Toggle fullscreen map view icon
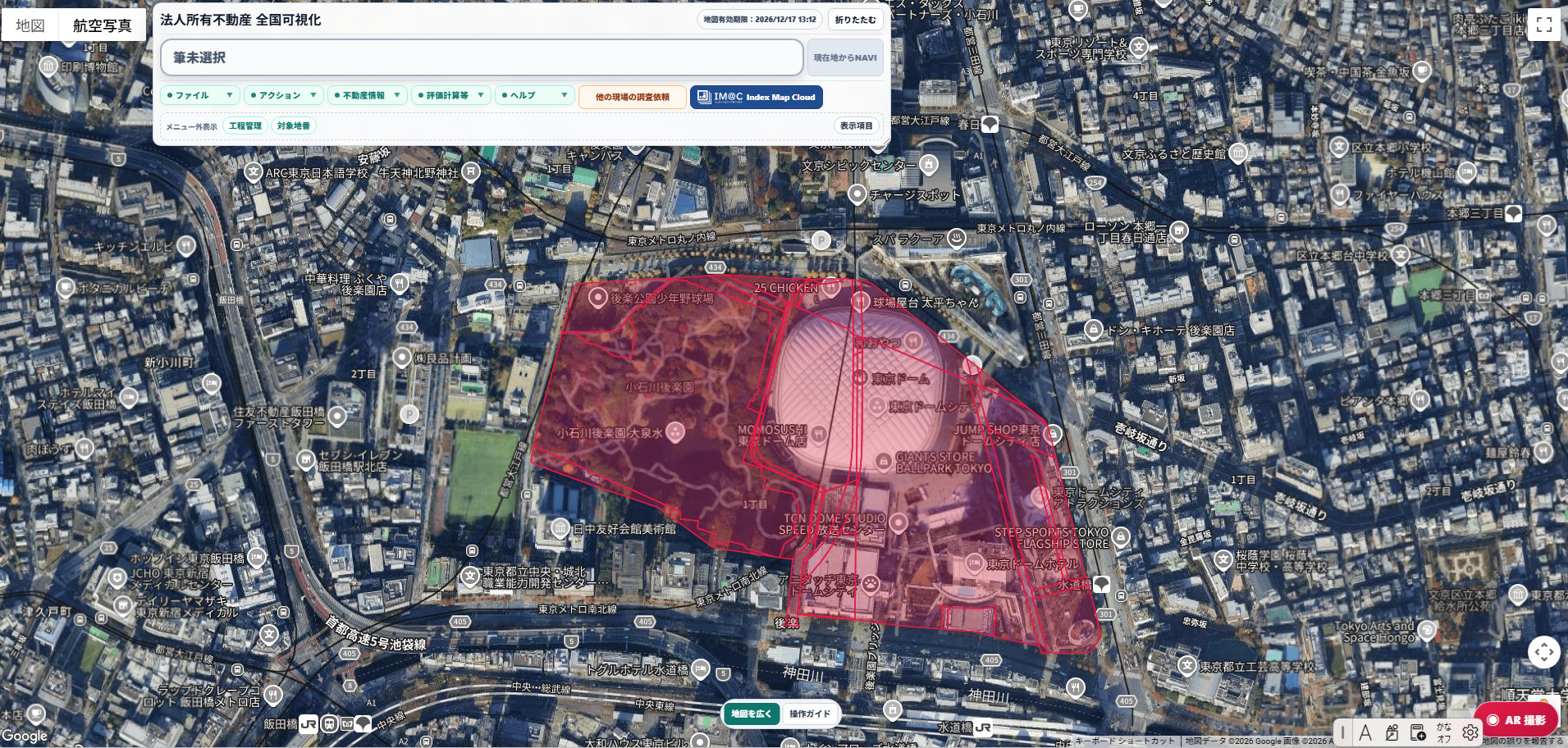The image size is (1568, 748). click(x=1543, y=25)
